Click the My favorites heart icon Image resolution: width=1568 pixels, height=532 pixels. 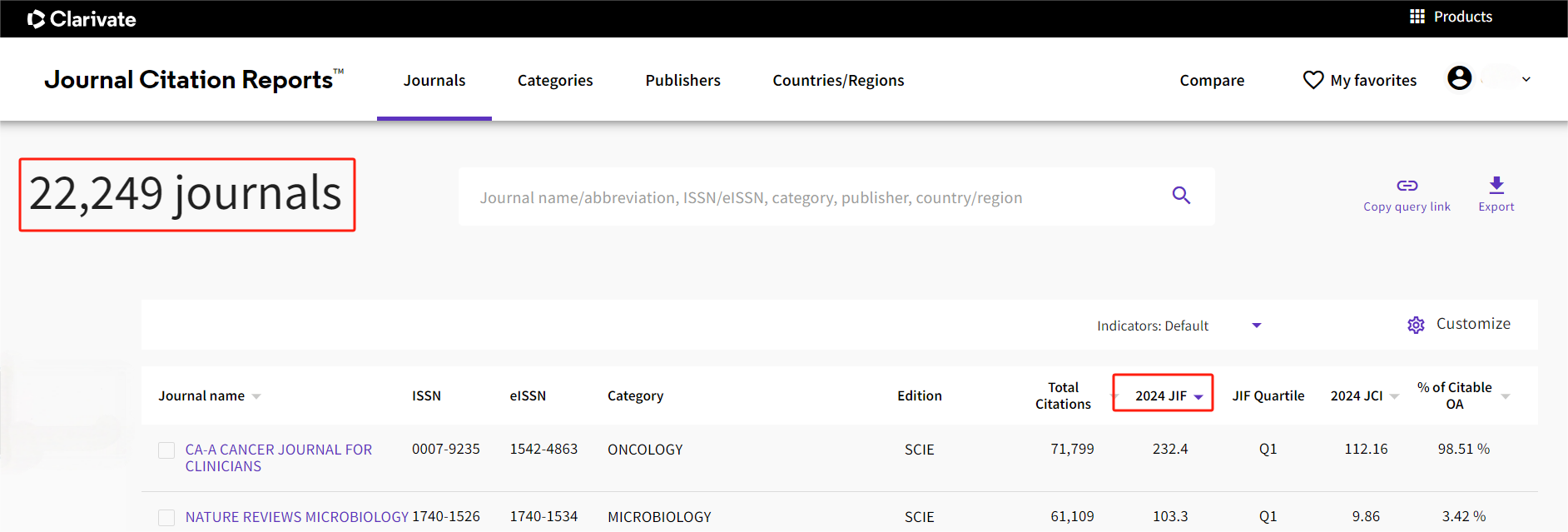(x=1313, y=80)
